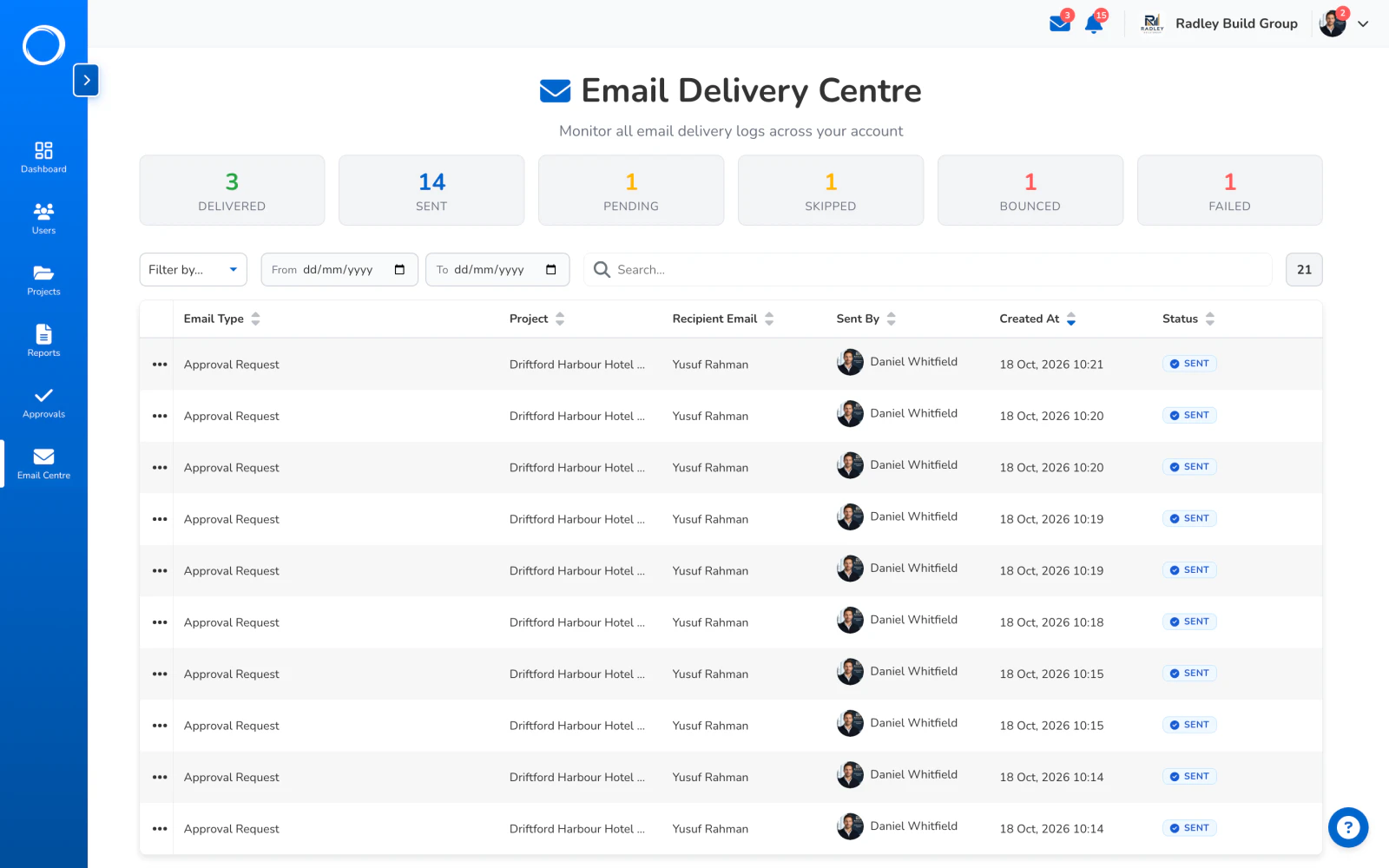Open row actions for 10:18 email
Viewport: 1389px width, 868px height.
[x=160, y=622]
